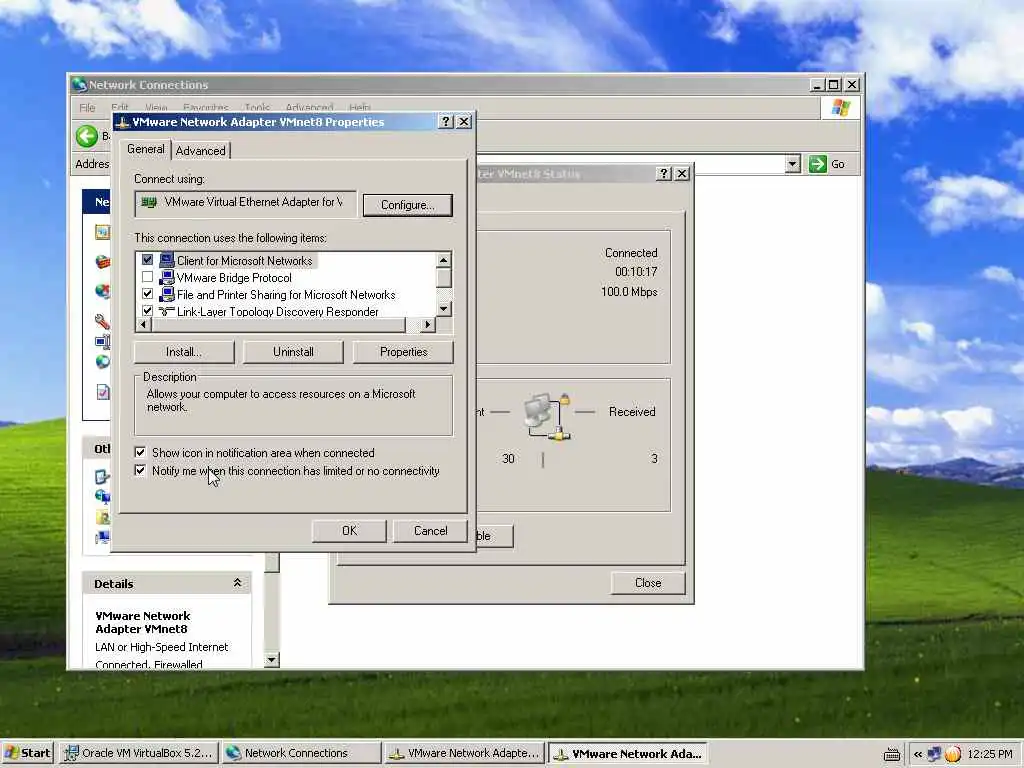This screenshot has height=768, width=1024.
Task: Expand hidden tray icons with the double chevron
Action: (918, 754)
